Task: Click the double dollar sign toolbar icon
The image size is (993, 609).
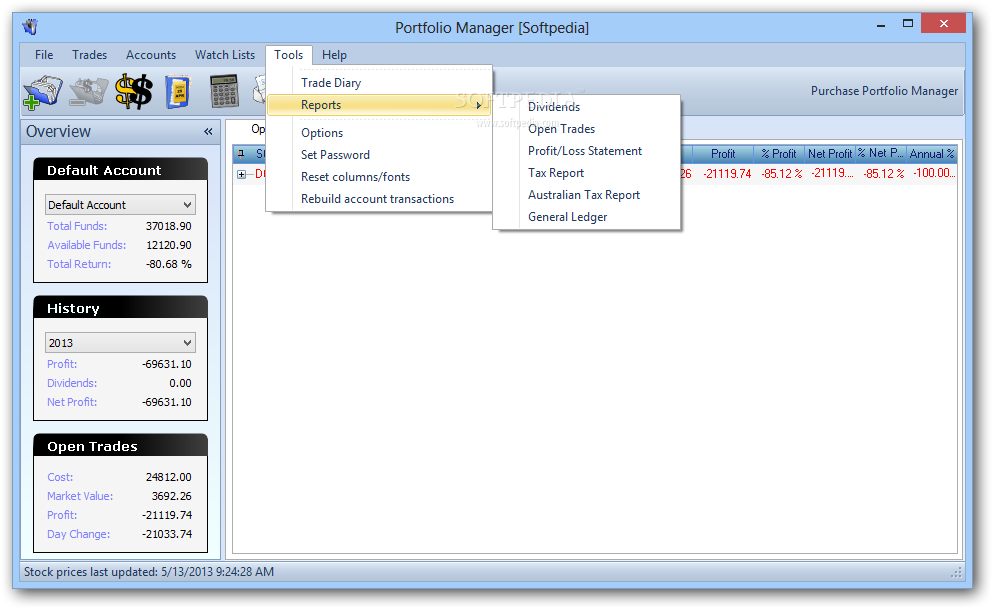Action: pos(134,92)
